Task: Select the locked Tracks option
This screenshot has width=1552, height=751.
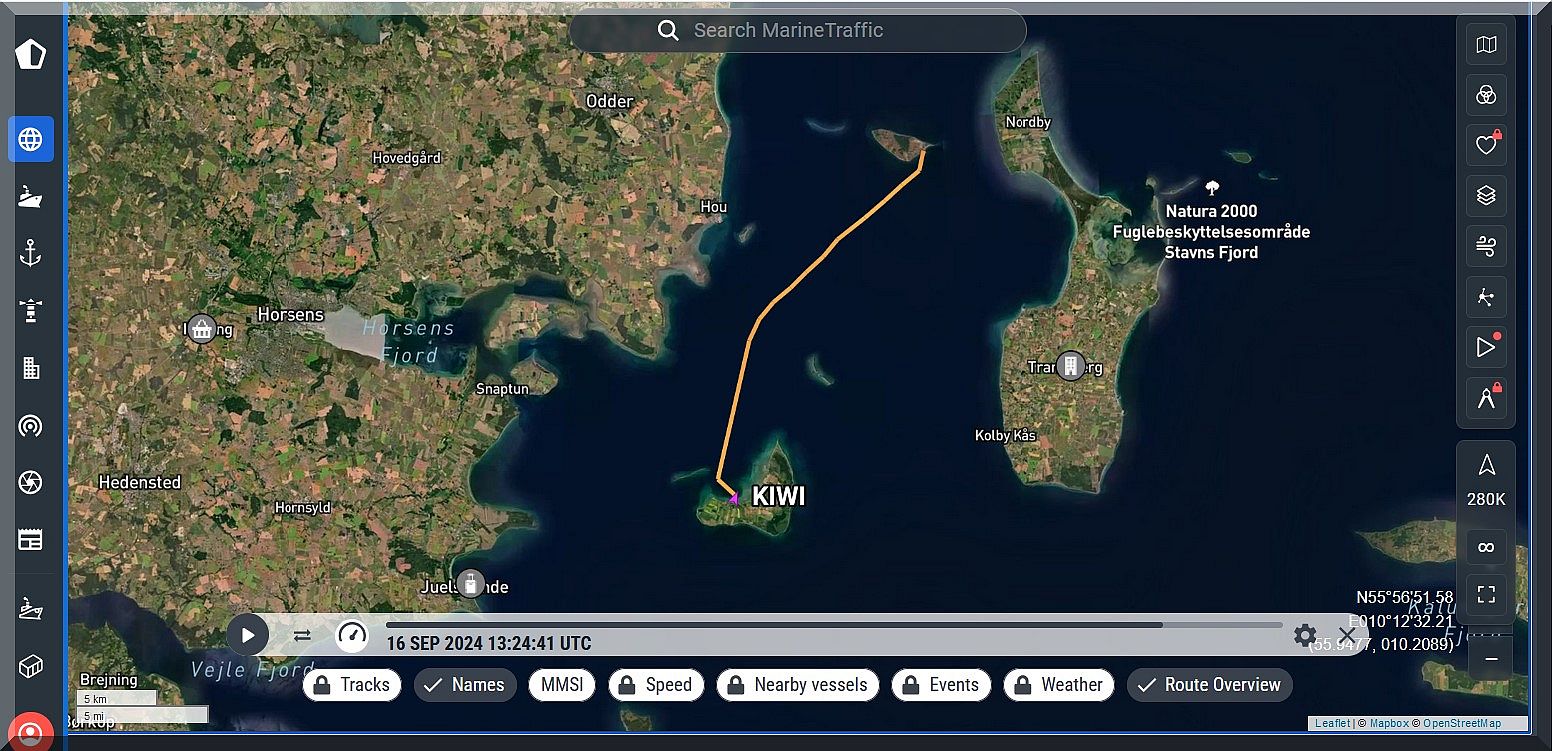Action: [x=352, y=685]
